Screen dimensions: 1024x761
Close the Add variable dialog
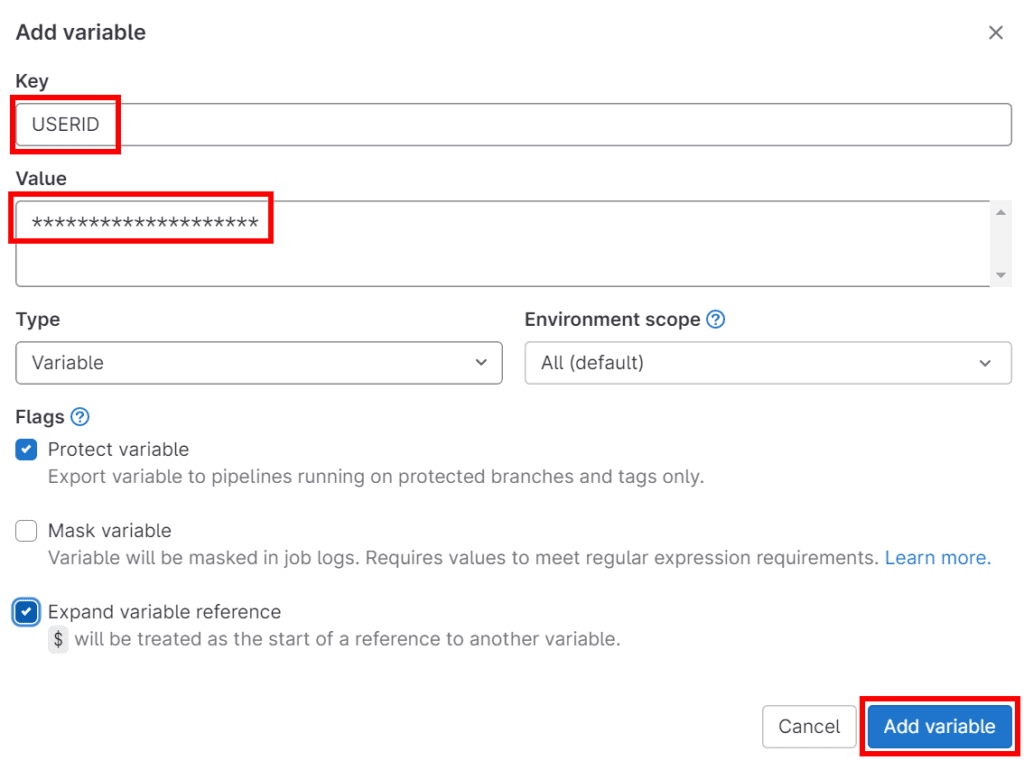996,32
